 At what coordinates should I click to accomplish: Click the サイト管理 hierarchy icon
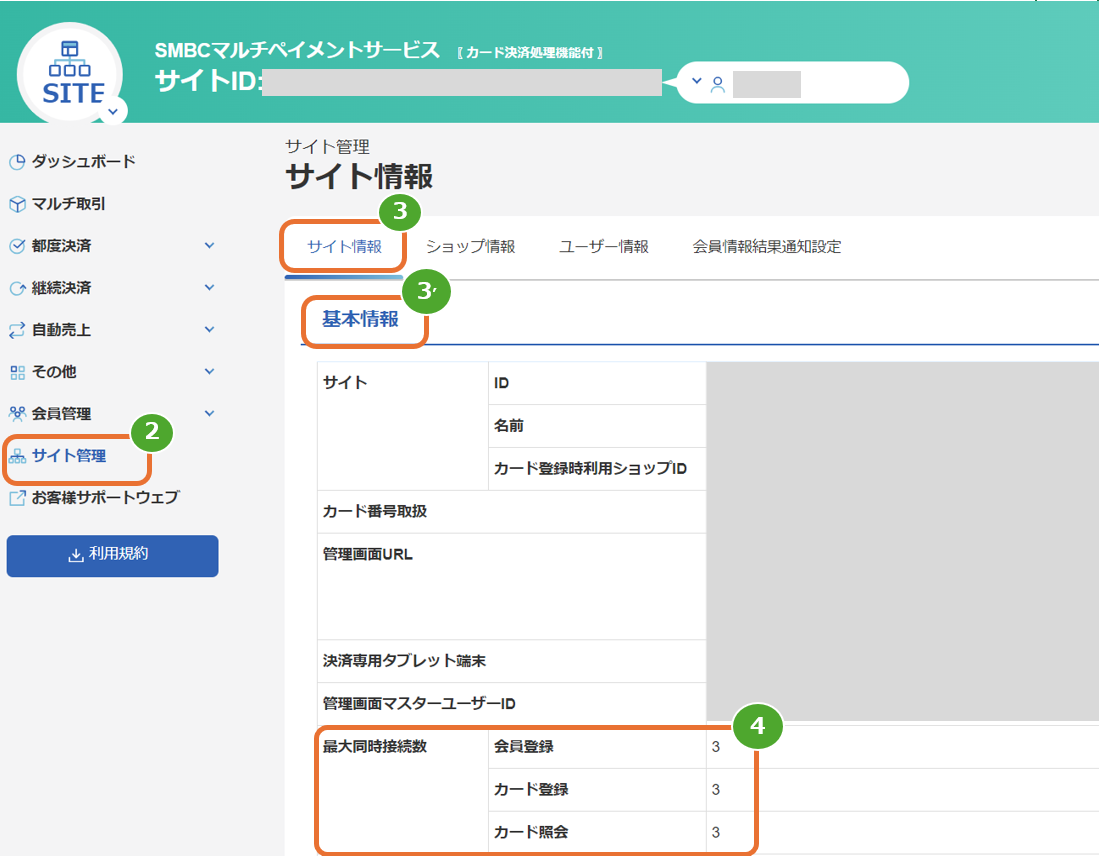(17, 456)
